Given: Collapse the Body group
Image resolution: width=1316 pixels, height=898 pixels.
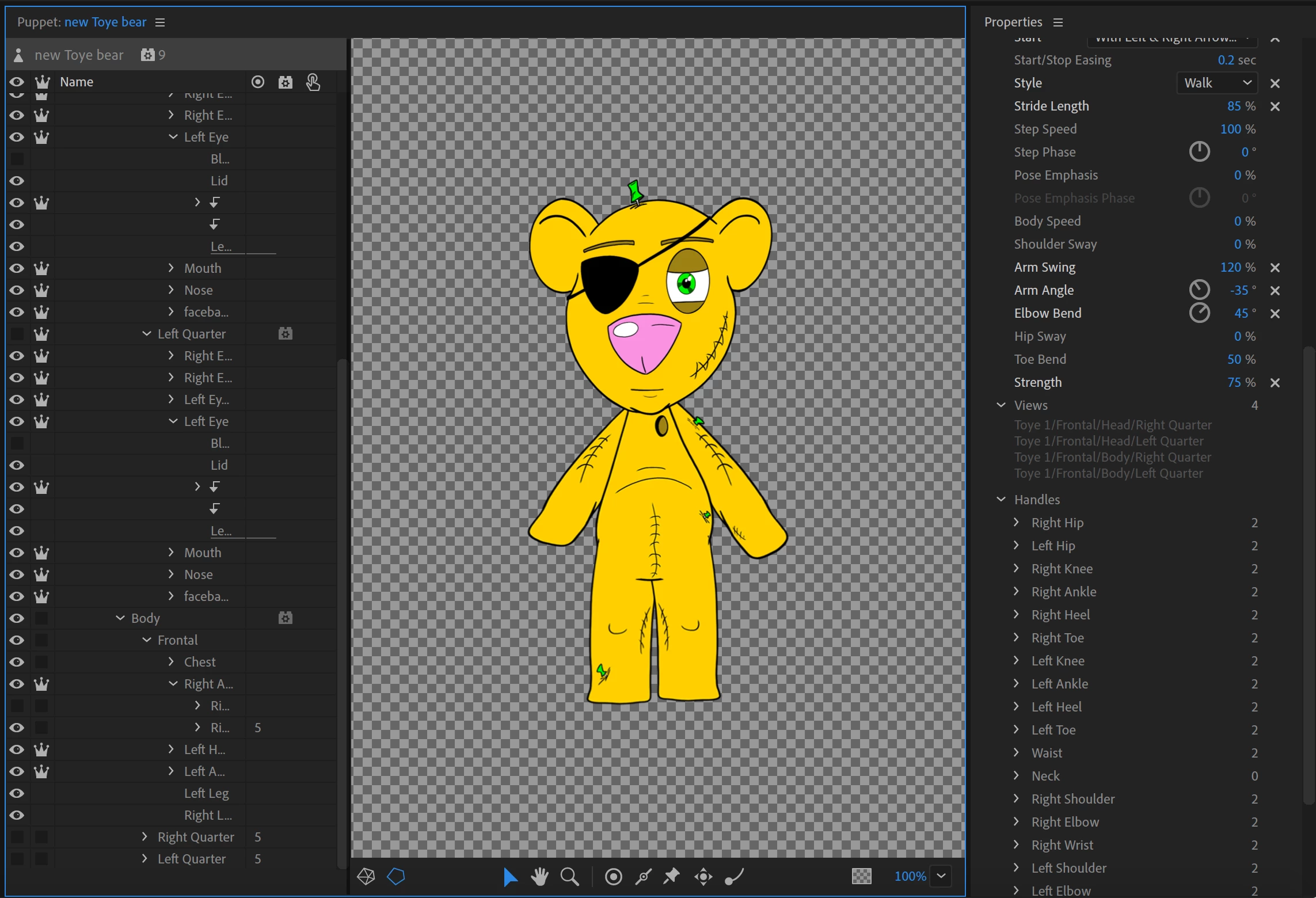Looking at the screenshot, I should 120,618.
